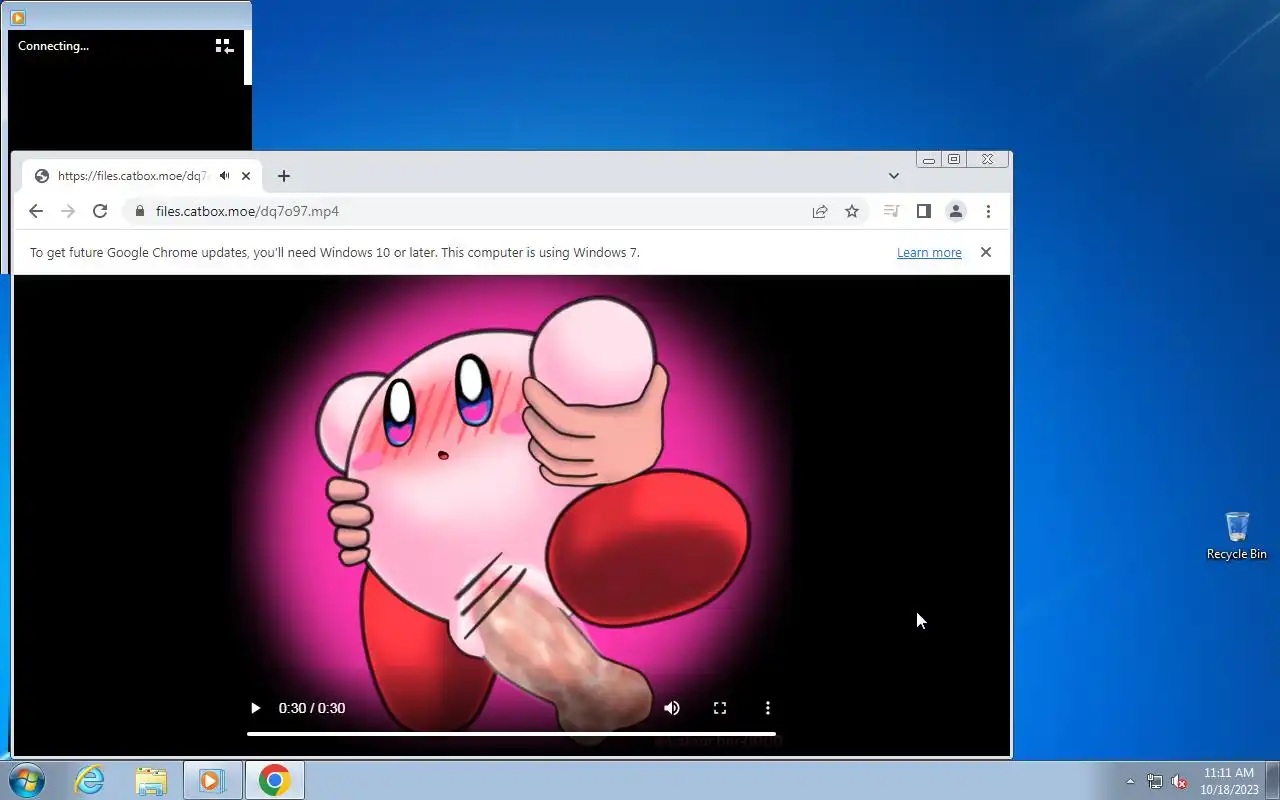
Task: Launch Internet Explorer from taskbar
Action: click(90, 780)
